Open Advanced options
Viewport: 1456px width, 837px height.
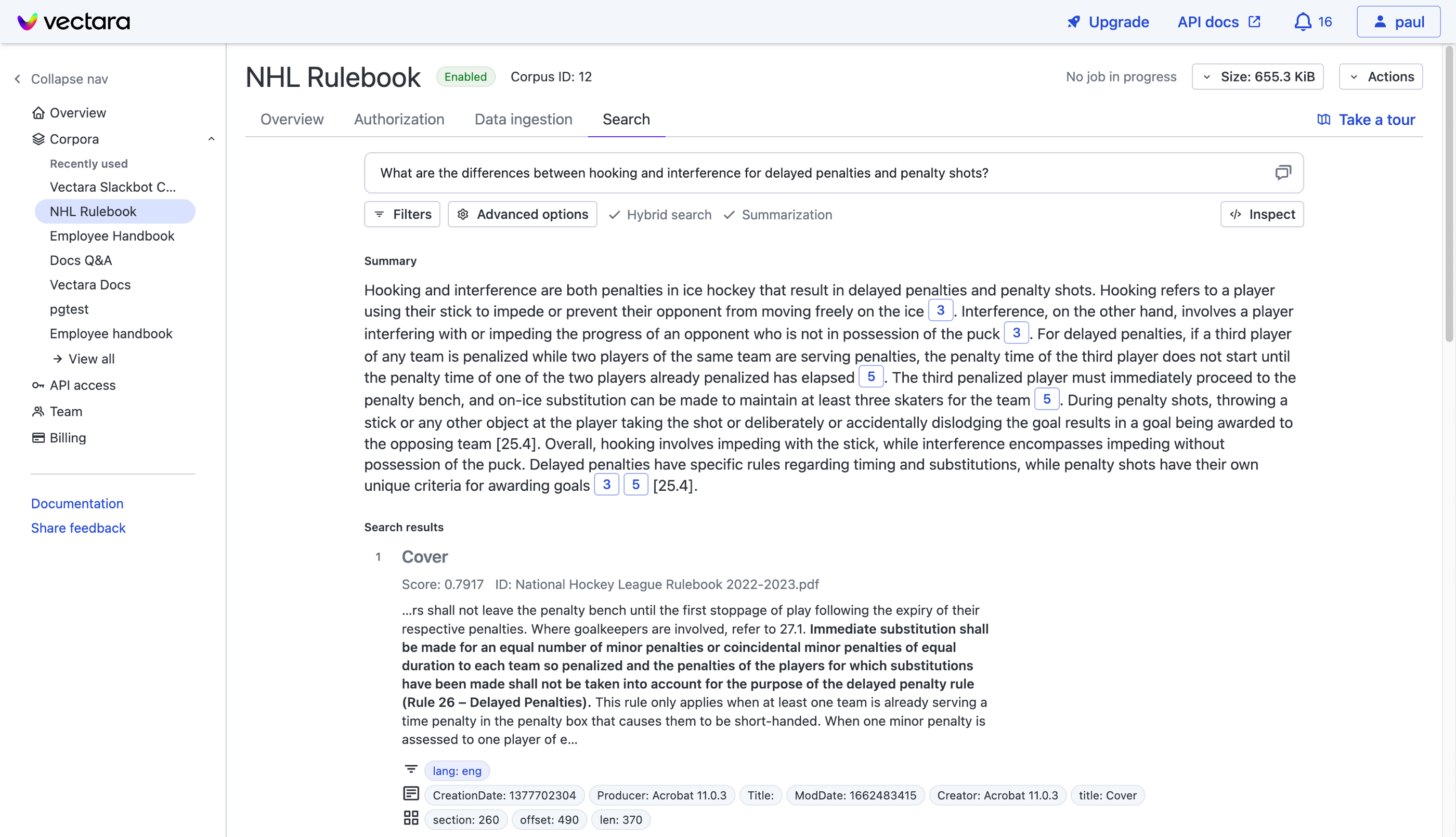pos(522,214)
